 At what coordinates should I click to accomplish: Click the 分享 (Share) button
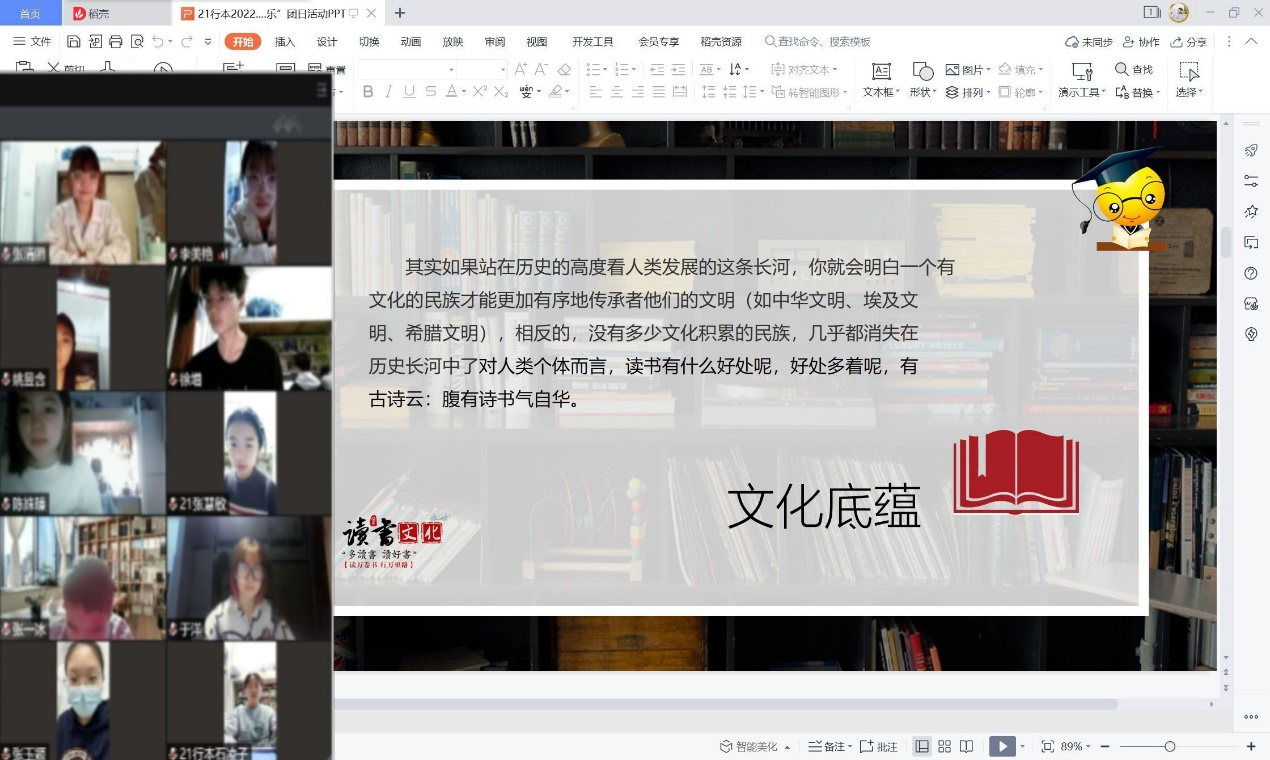(1188, 42)
